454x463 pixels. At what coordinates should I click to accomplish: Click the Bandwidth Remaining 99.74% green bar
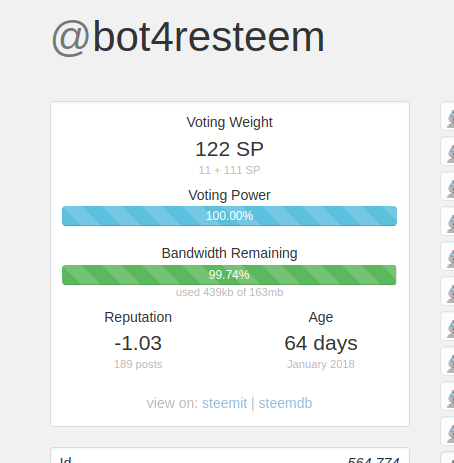tap(229, 275)
